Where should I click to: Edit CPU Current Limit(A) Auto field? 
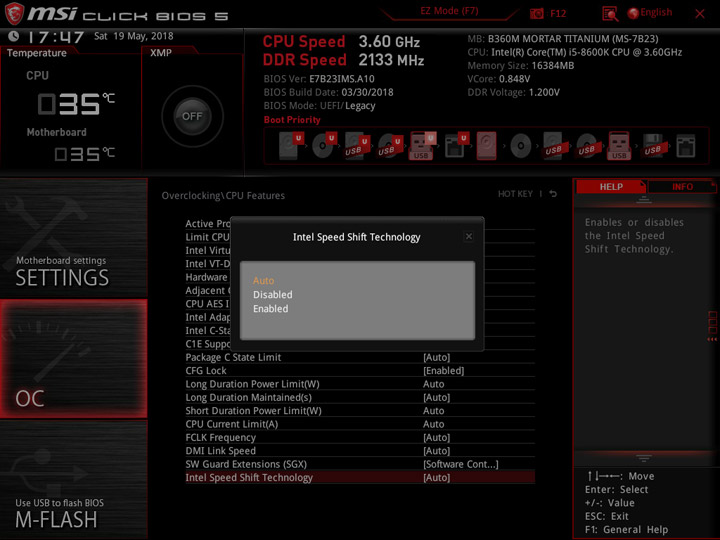point(433,424)
